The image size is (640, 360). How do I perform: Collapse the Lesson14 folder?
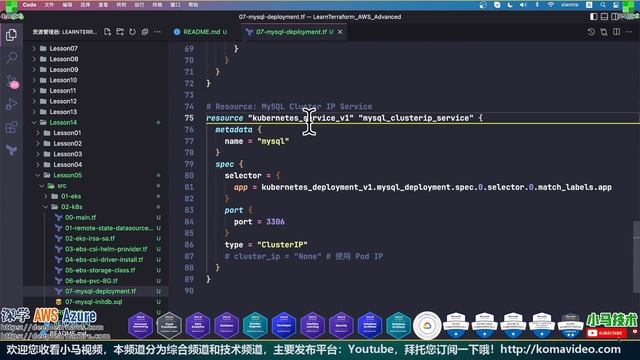(63, 122)
